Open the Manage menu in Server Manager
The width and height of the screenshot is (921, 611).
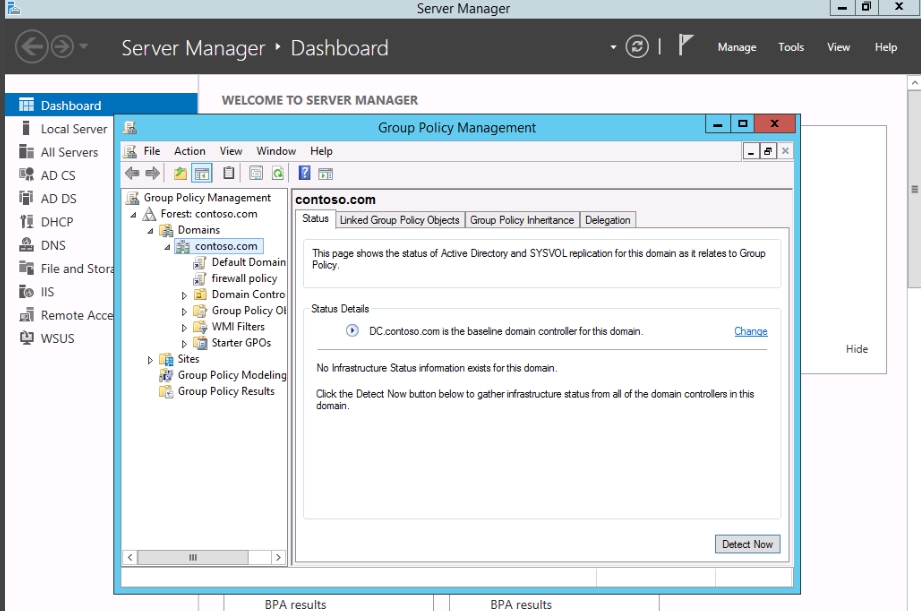[x=737, y=47]
